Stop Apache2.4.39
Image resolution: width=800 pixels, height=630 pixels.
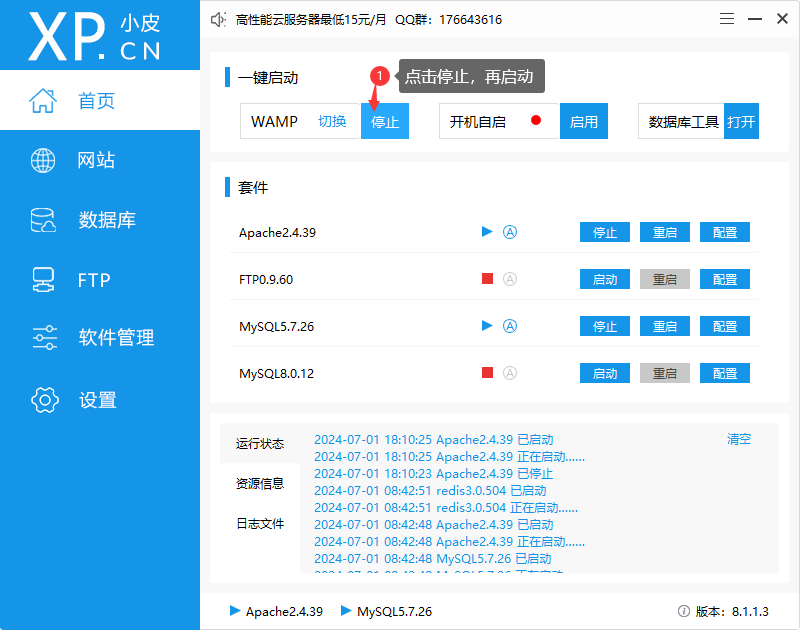point(605,232)
